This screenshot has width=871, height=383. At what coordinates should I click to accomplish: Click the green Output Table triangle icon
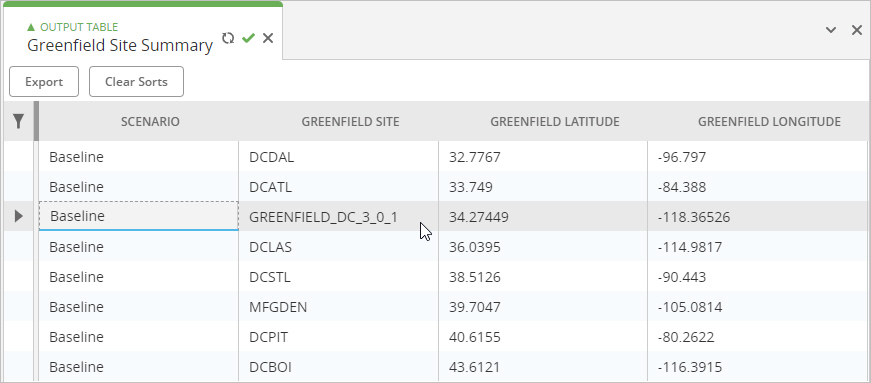coord(31,27)
